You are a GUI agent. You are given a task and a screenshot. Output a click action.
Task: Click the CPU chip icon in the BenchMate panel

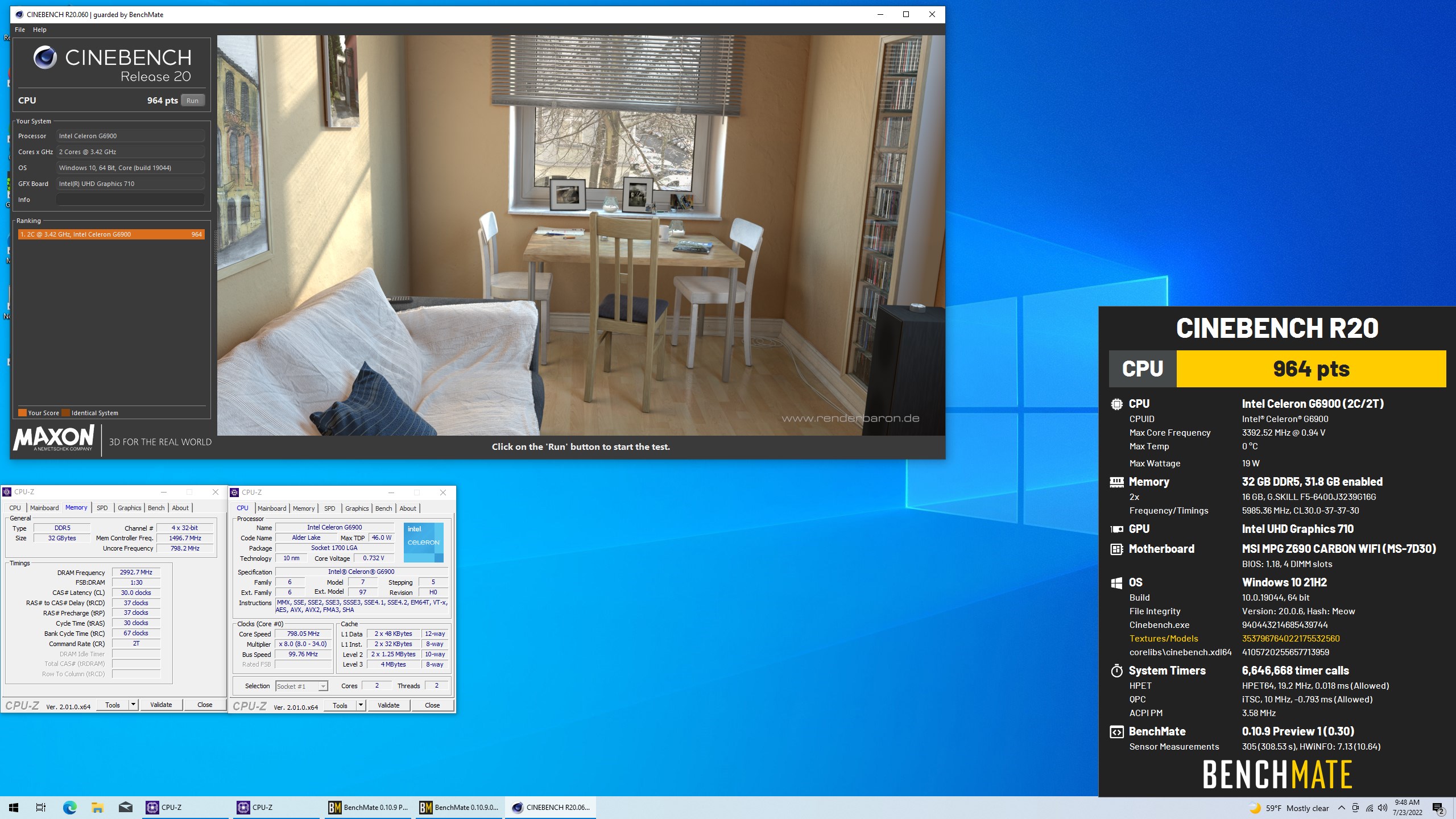(1116, 404)
